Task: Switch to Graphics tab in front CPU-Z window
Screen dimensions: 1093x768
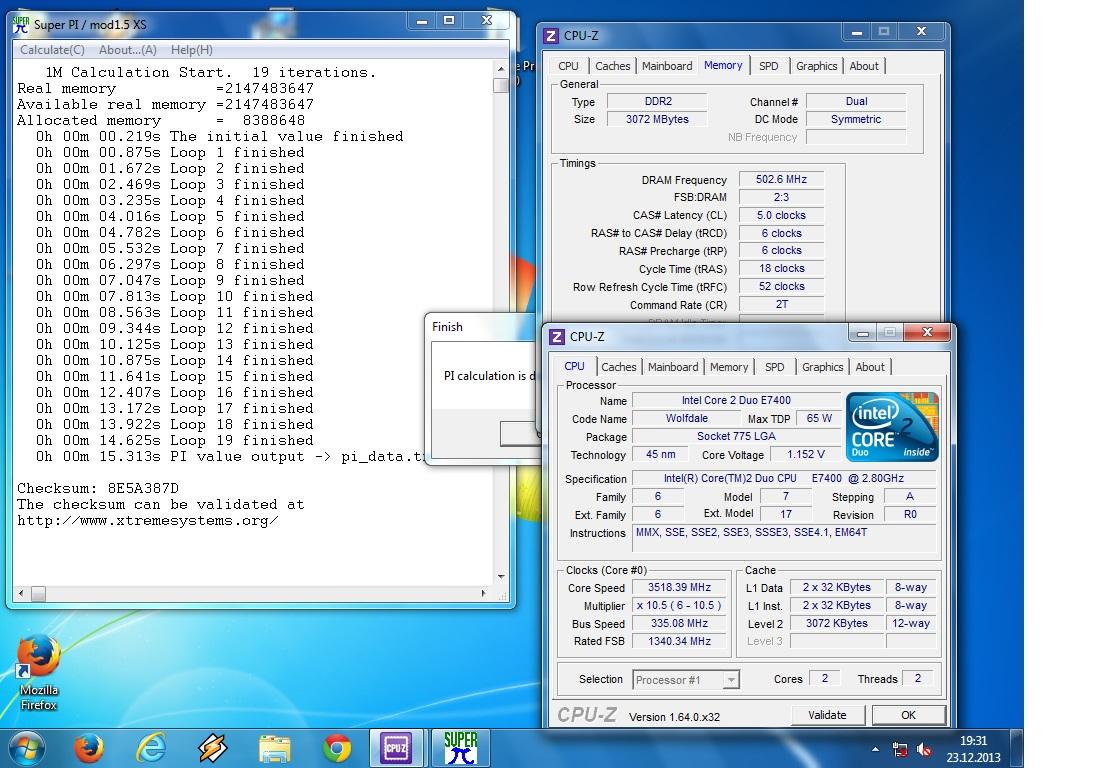Action: coord(823,367)
